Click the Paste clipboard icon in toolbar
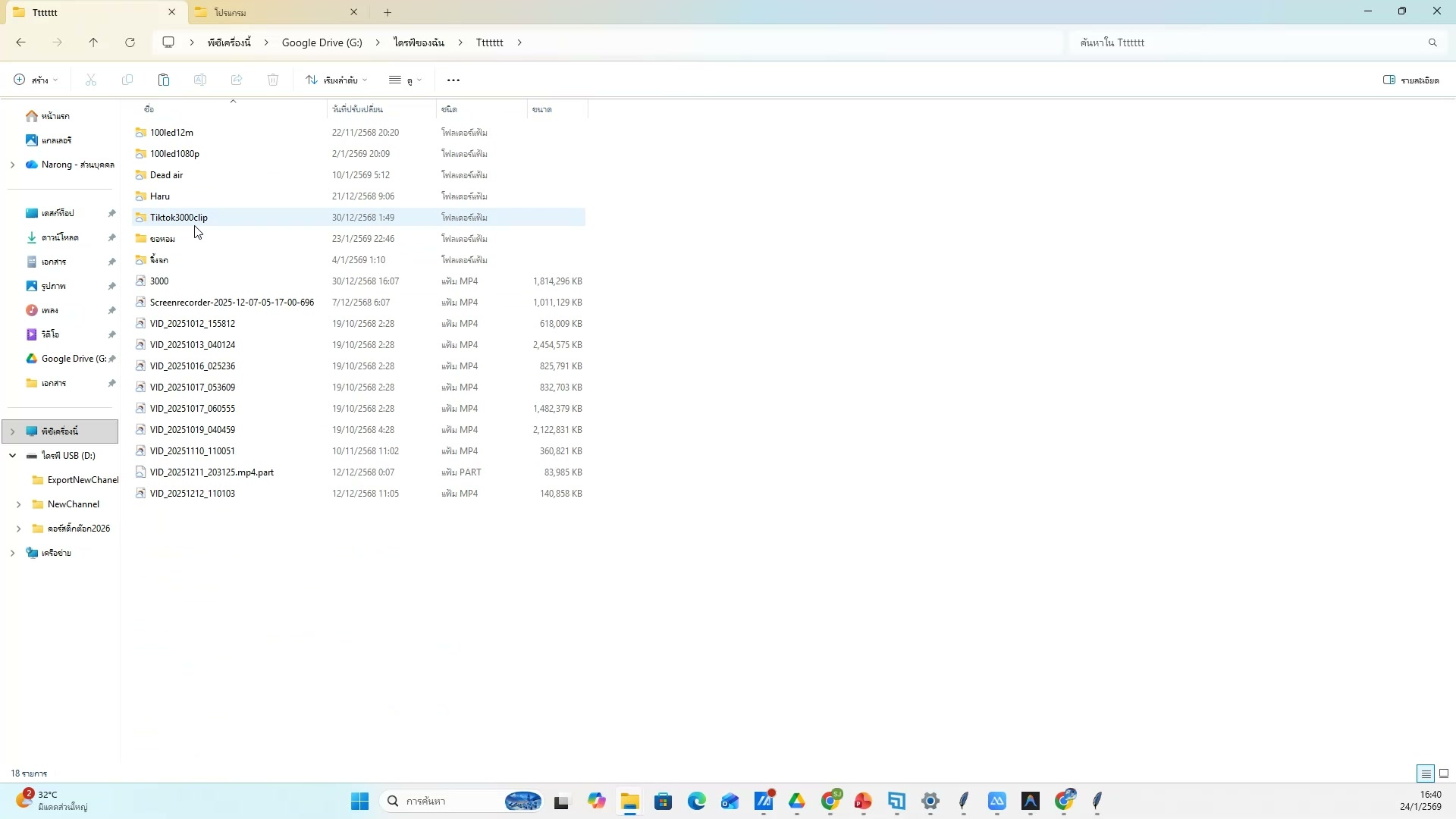 coord(163,80)
